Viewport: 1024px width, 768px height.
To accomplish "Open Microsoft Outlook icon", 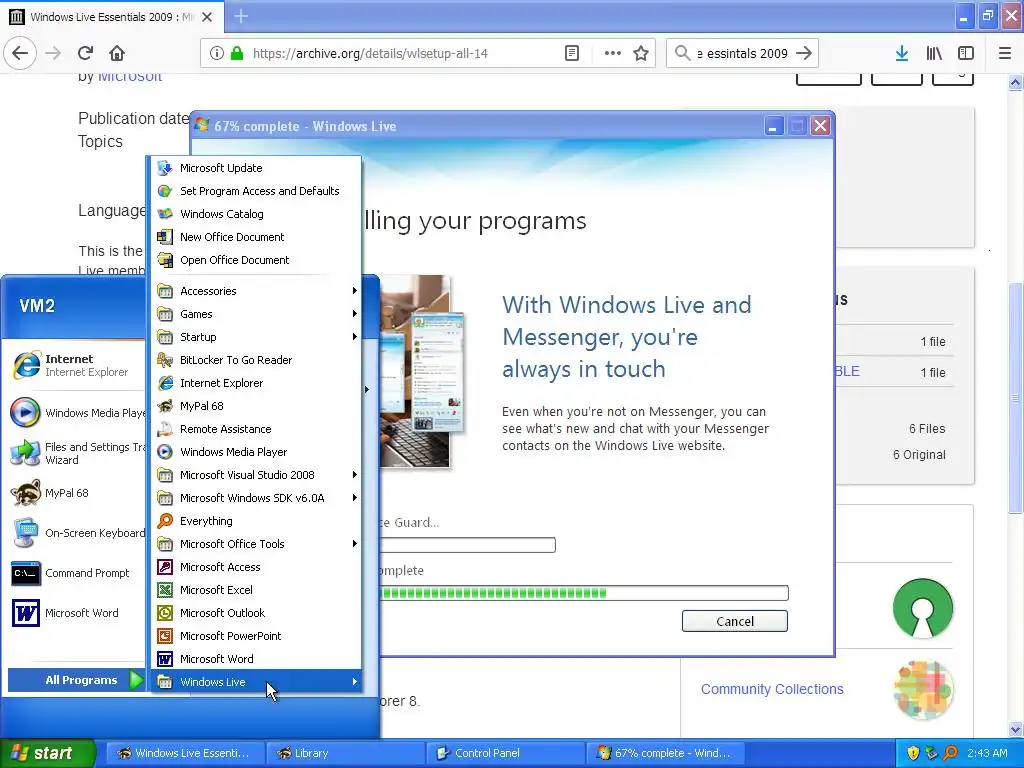I will [x=165, y=613].
